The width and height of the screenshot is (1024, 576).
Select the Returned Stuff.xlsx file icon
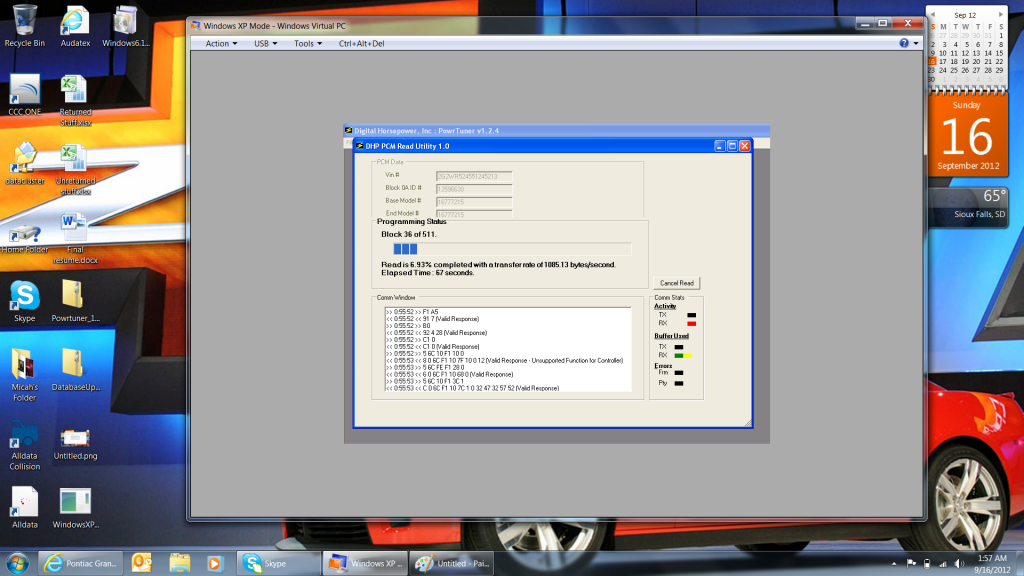pyautogui.click(x=75, y=101)
